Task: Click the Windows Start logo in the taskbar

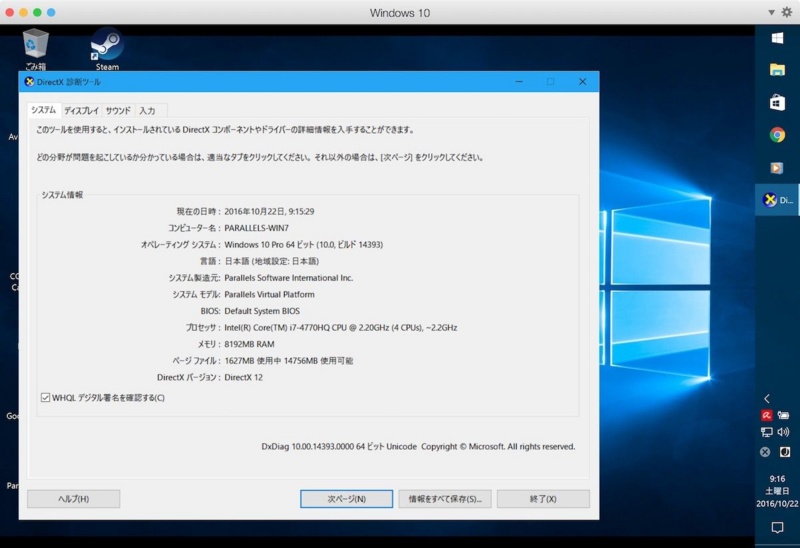Action: [x=777, y=38]
